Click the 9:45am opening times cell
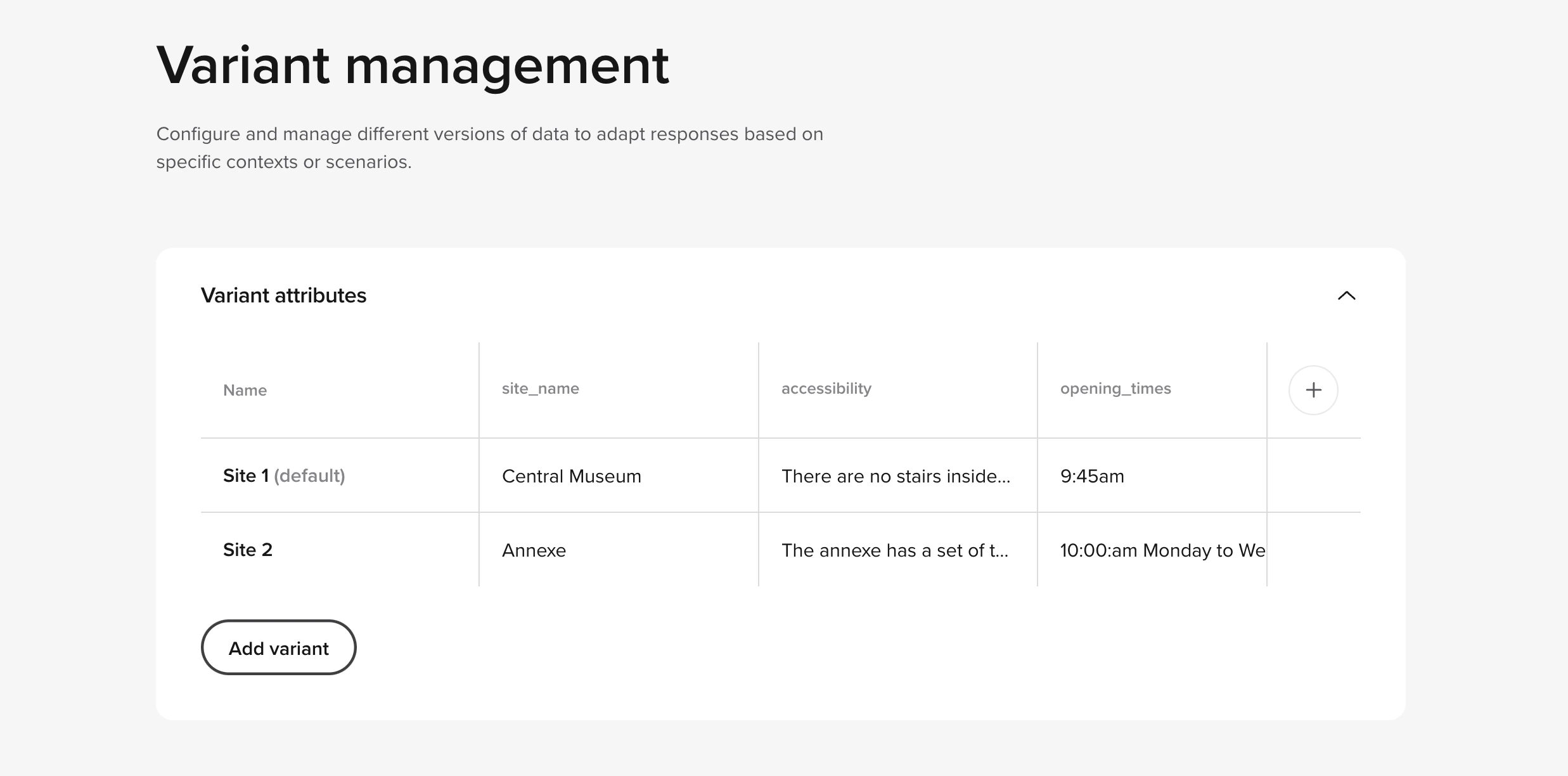Screen dimensions: 1568x776 (1091, 476)
